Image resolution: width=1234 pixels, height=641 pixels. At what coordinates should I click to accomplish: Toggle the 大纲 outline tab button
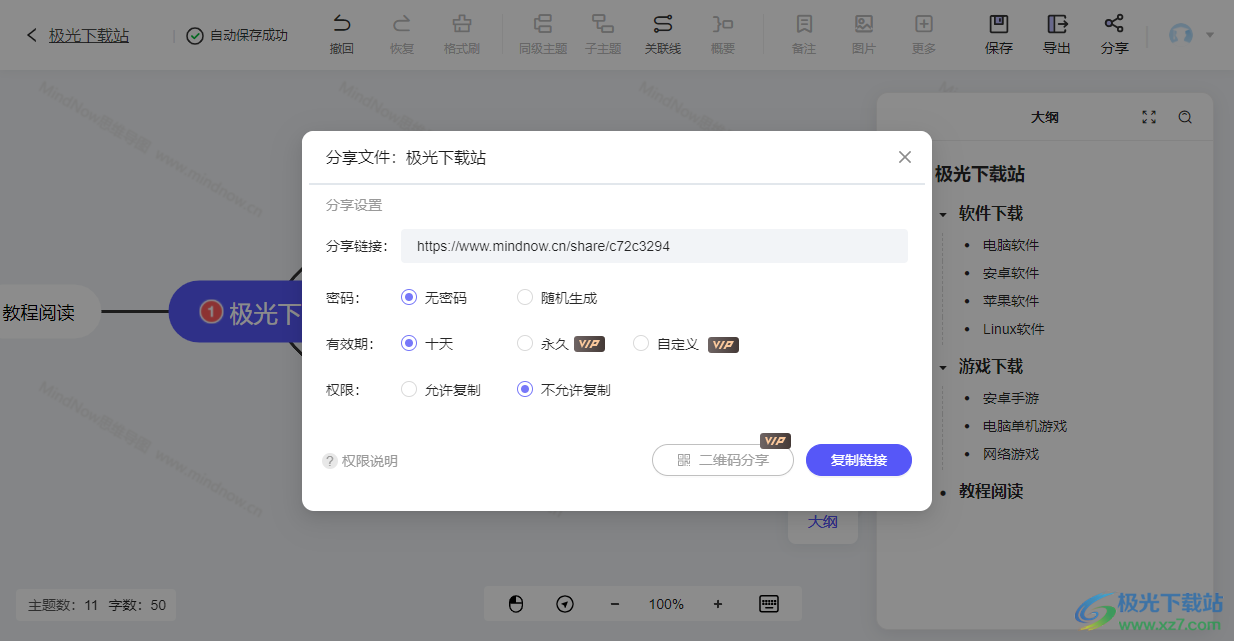823,522
